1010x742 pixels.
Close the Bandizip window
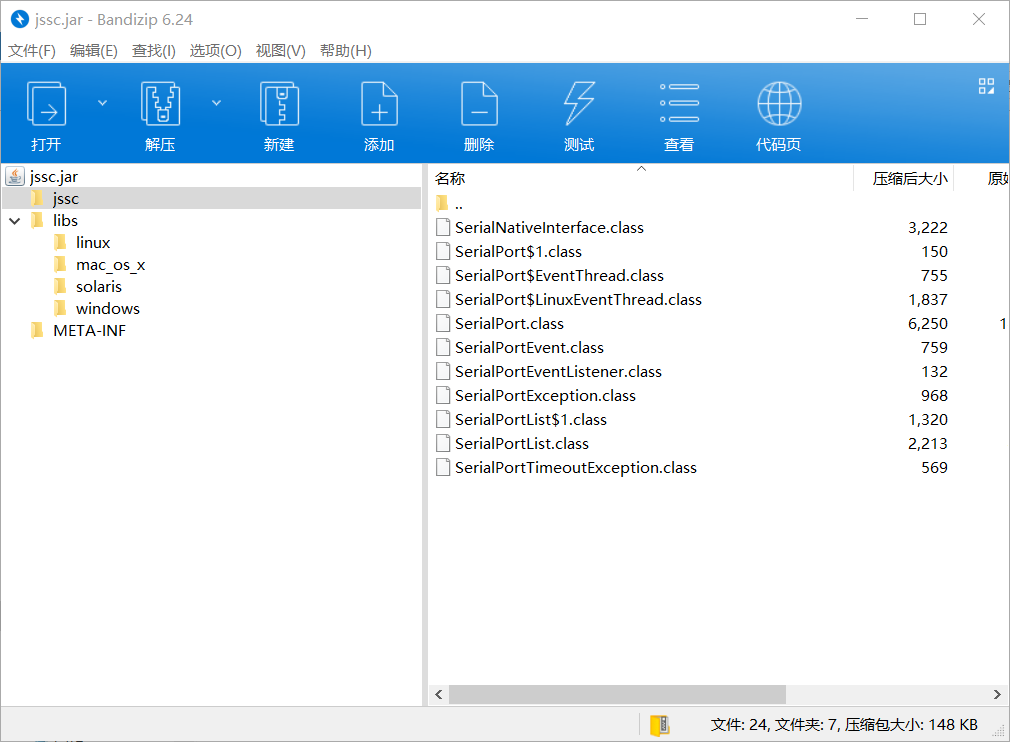coord(978,19)
